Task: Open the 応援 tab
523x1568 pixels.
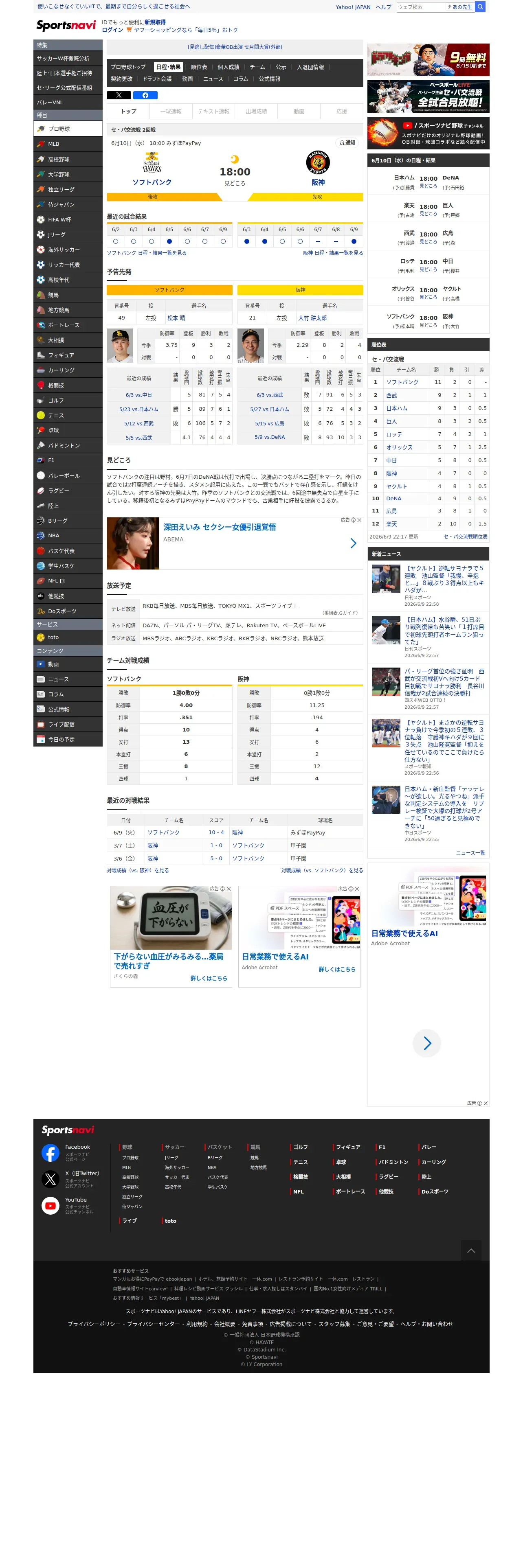Action: coord(342,112)
